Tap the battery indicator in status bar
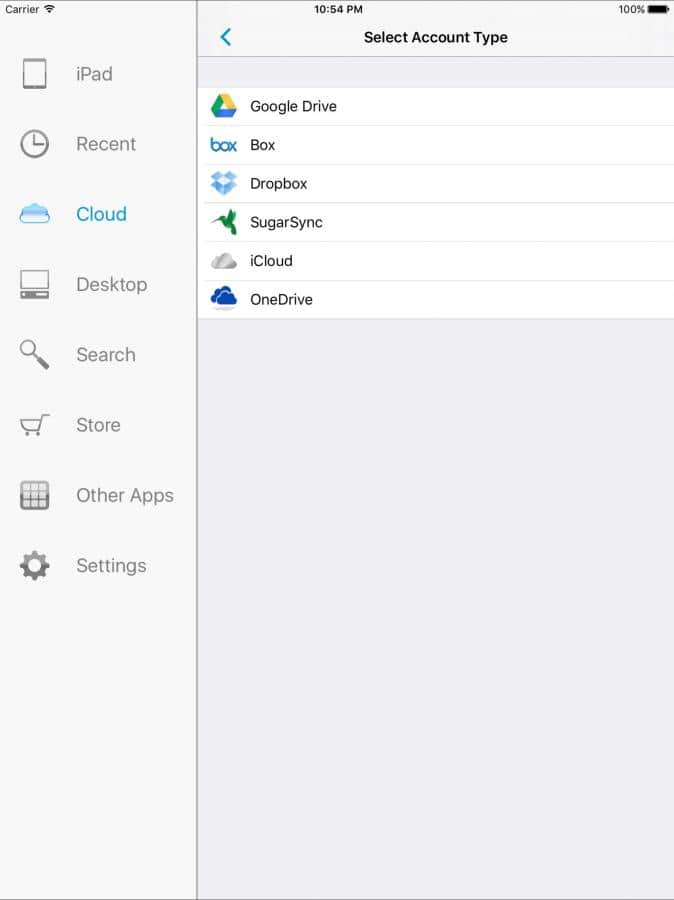 [x=658, y=9]
